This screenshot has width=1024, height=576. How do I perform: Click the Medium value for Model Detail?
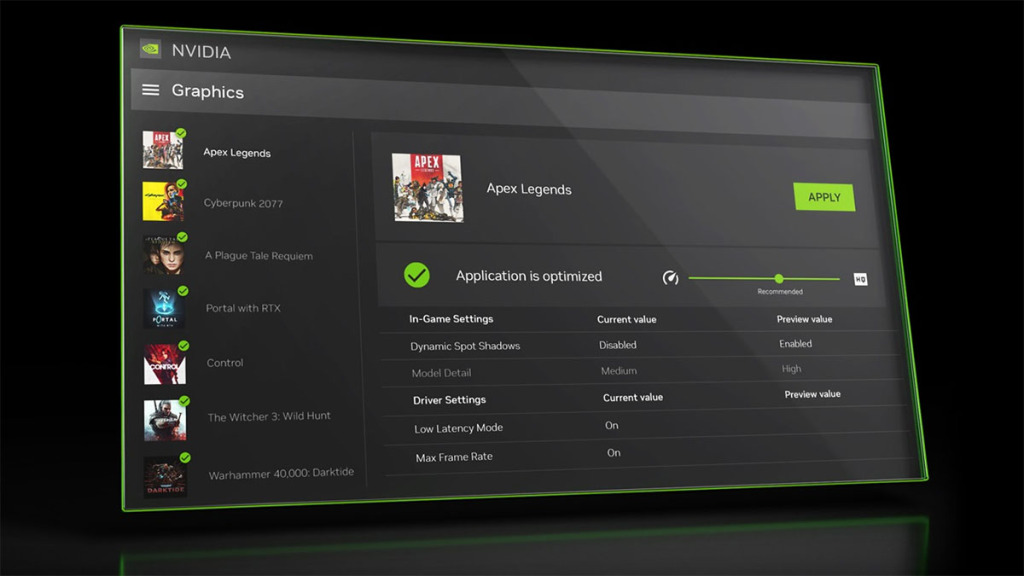point(618,370)
